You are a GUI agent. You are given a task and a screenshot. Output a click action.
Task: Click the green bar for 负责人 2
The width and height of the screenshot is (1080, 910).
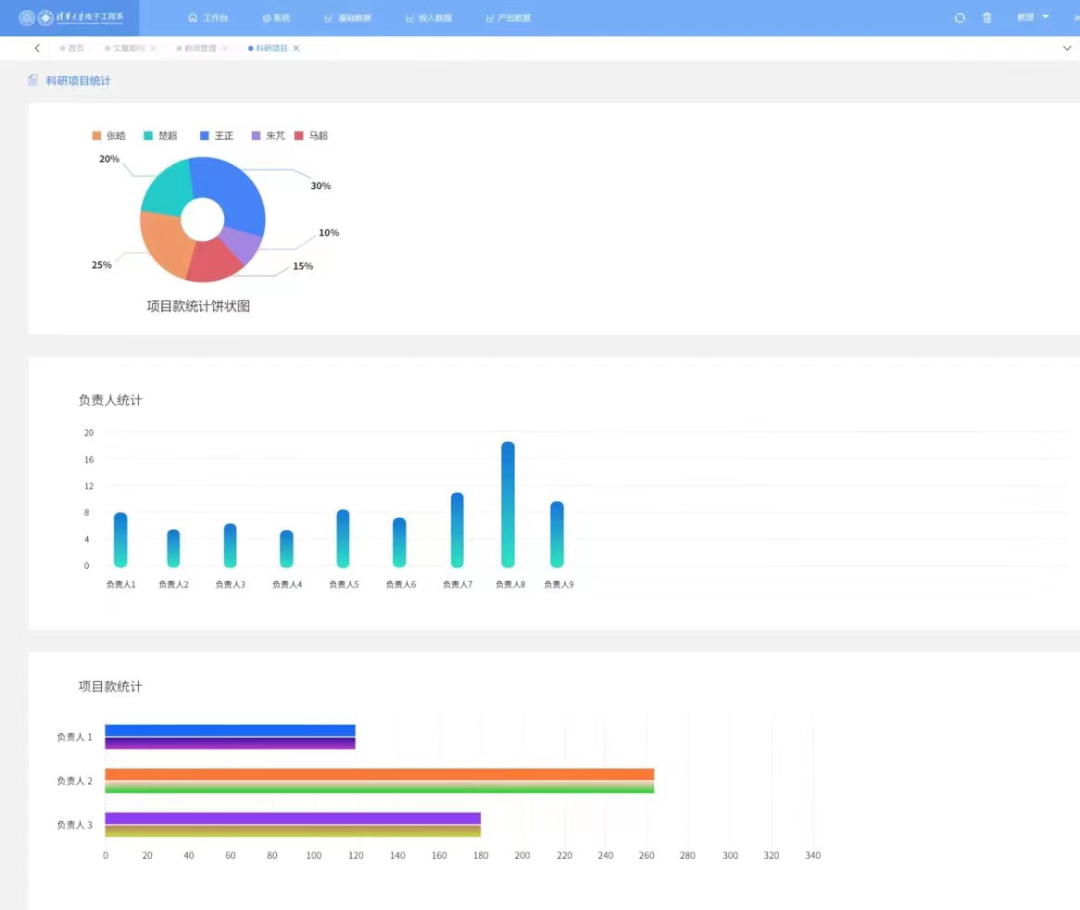coord(380,787)
